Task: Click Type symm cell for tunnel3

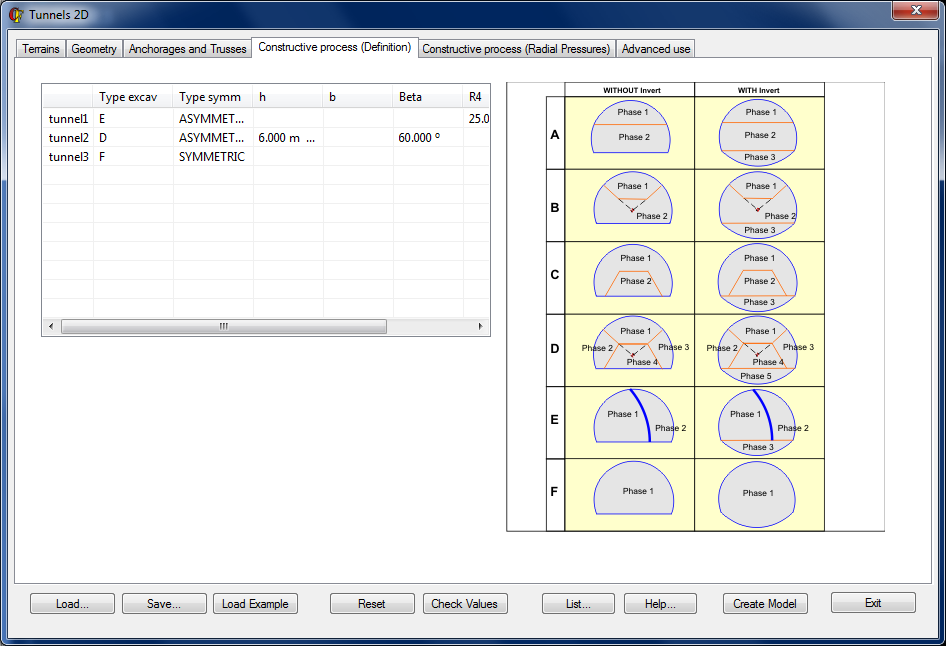Action: (x=211, y=157)
